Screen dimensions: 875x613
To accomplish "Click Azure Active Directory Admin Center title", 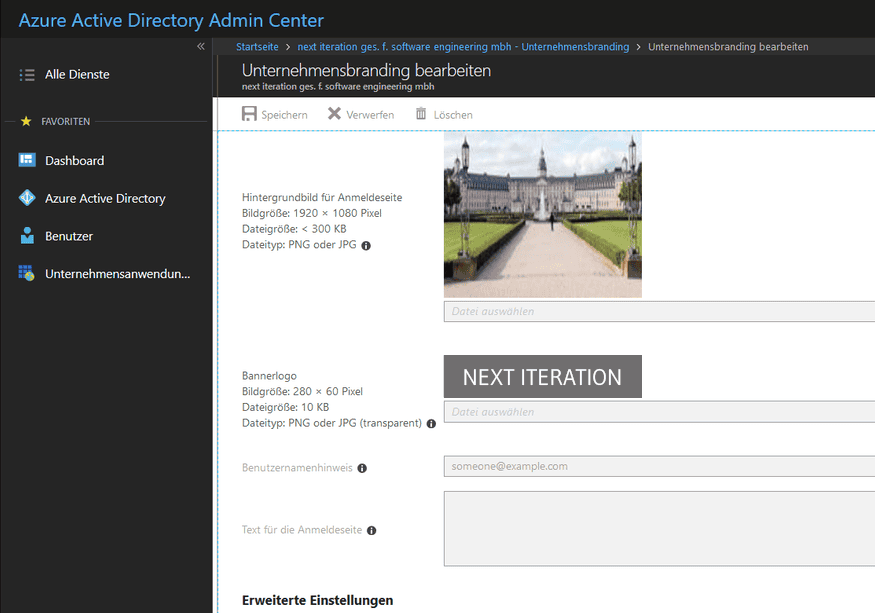I will pos(171,20).
